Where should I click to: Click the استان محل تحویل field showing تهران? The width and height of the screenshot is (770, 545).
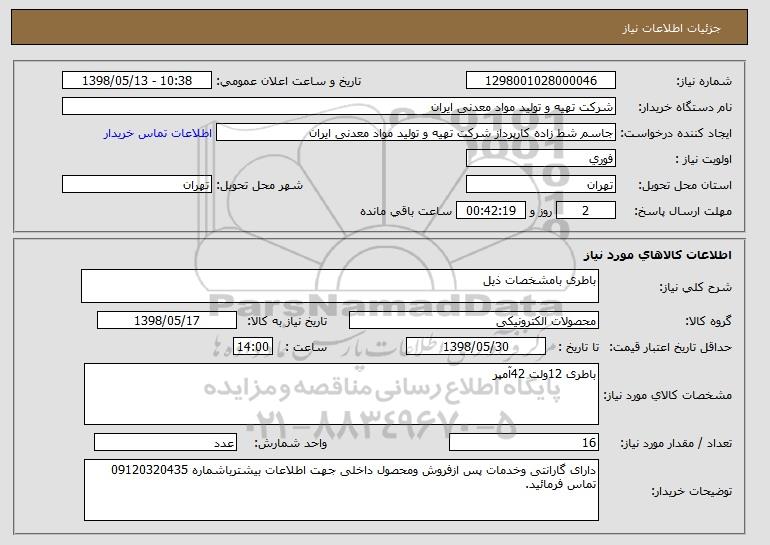tap(541, 185)
